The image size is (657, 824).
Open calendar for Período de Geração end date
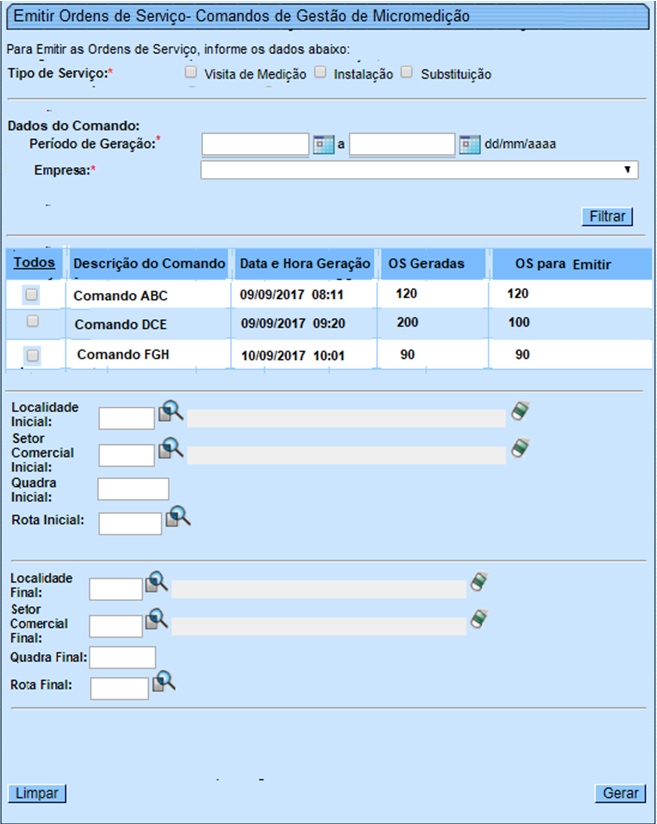coord(469,145)
